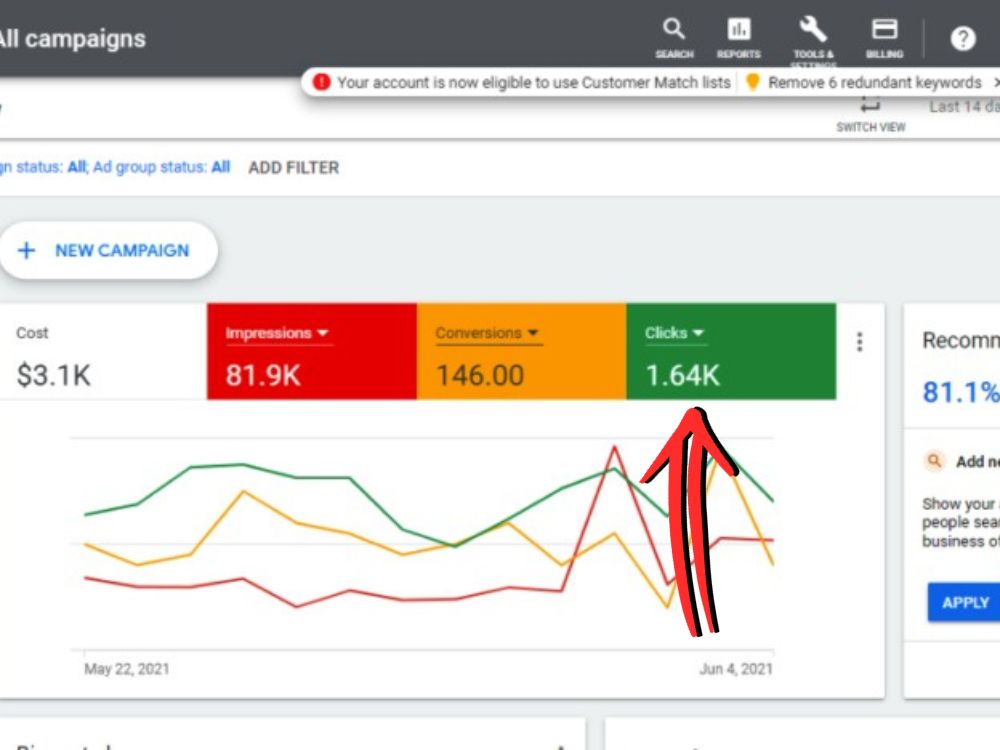Click the May 22, 2021 axis label

click(x=127, y=669)
